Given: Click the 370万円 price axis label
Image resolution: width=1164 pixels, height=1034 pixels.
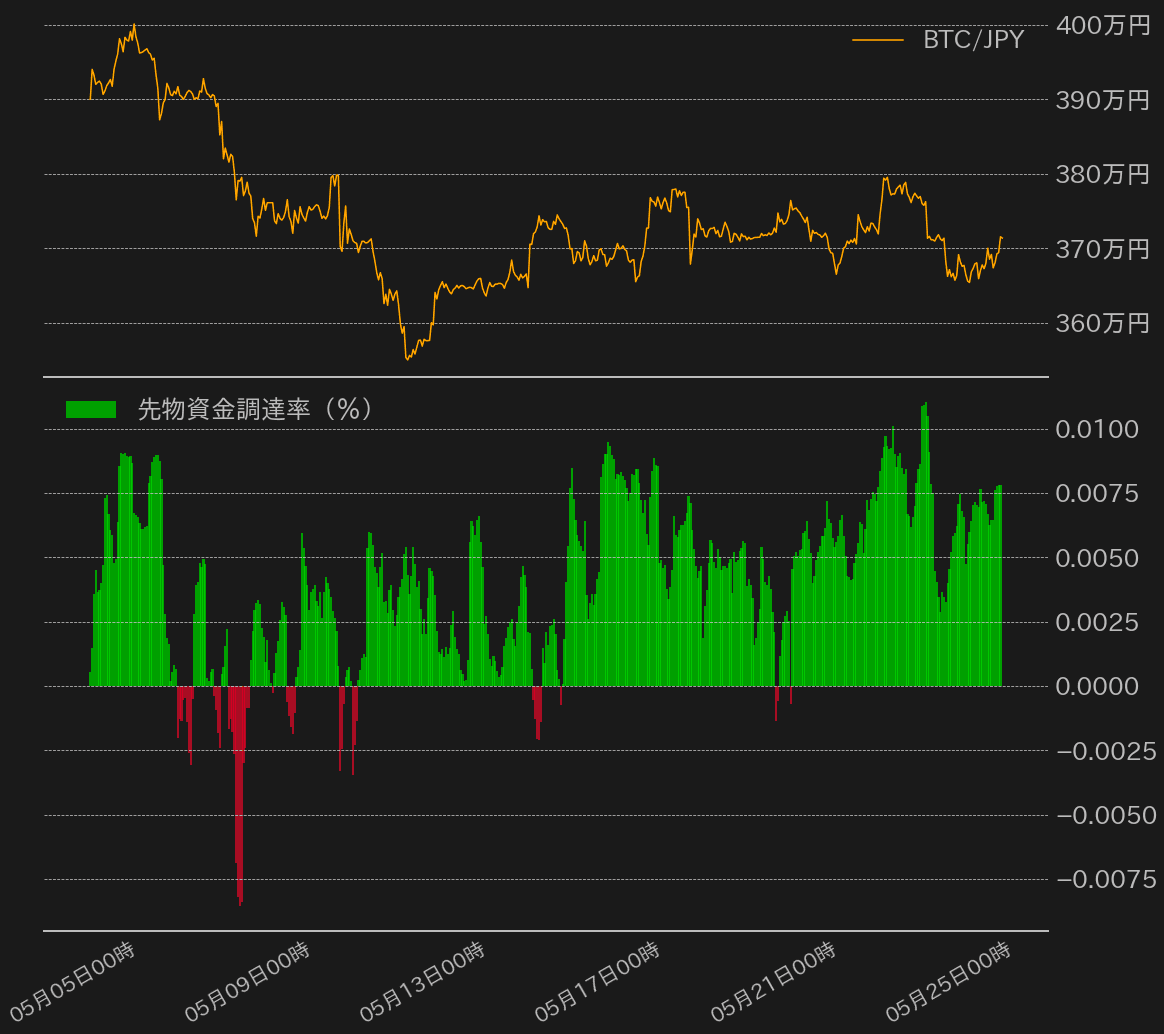Looking at the screenshot, I should [1103, 249].
